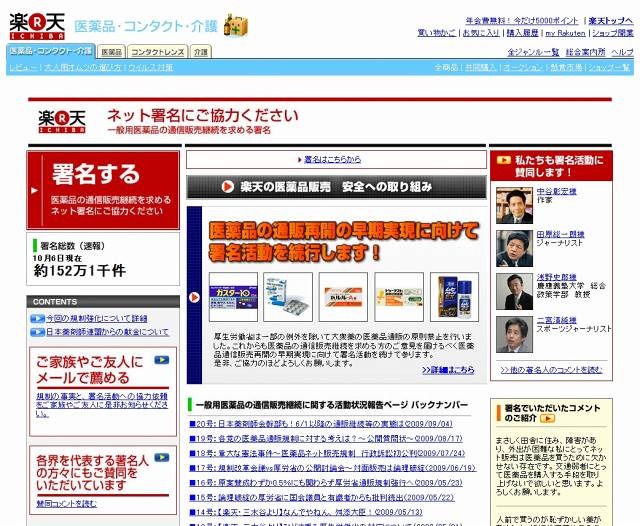Screen dimensions: 640x526
Task: Click the 楽天の医薬品販売 安全への取り組み banner
Action: (x=336, y=187)
